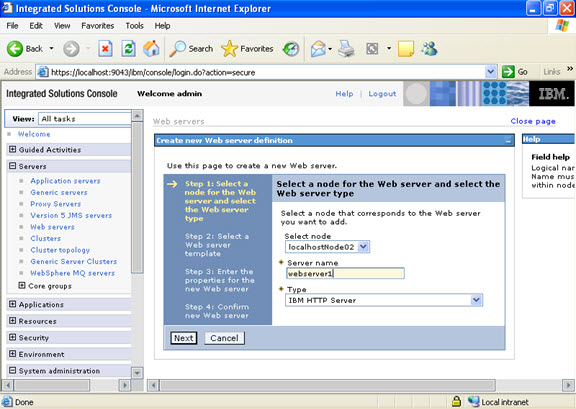Expand the Guided Activities section
Image resolution: width=576 pixels, height=409 pixels.
12,149
